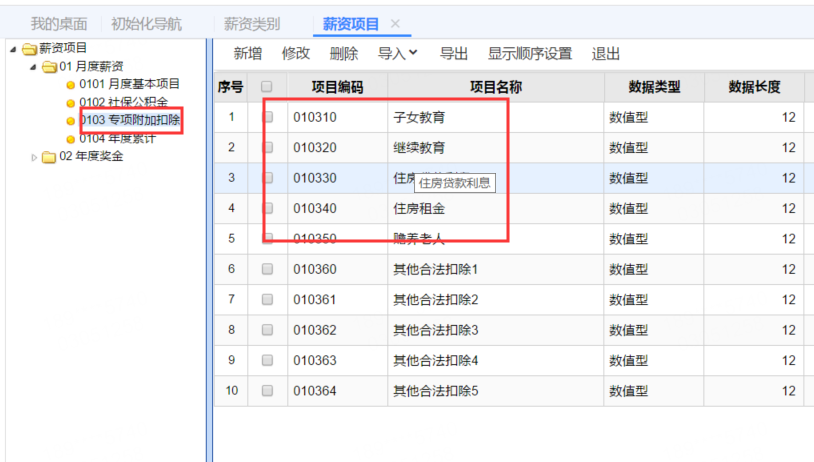The height and width of the screenshot is (462, 814).
Task: Select tree item 0104 年度累计
Action: 117,139
